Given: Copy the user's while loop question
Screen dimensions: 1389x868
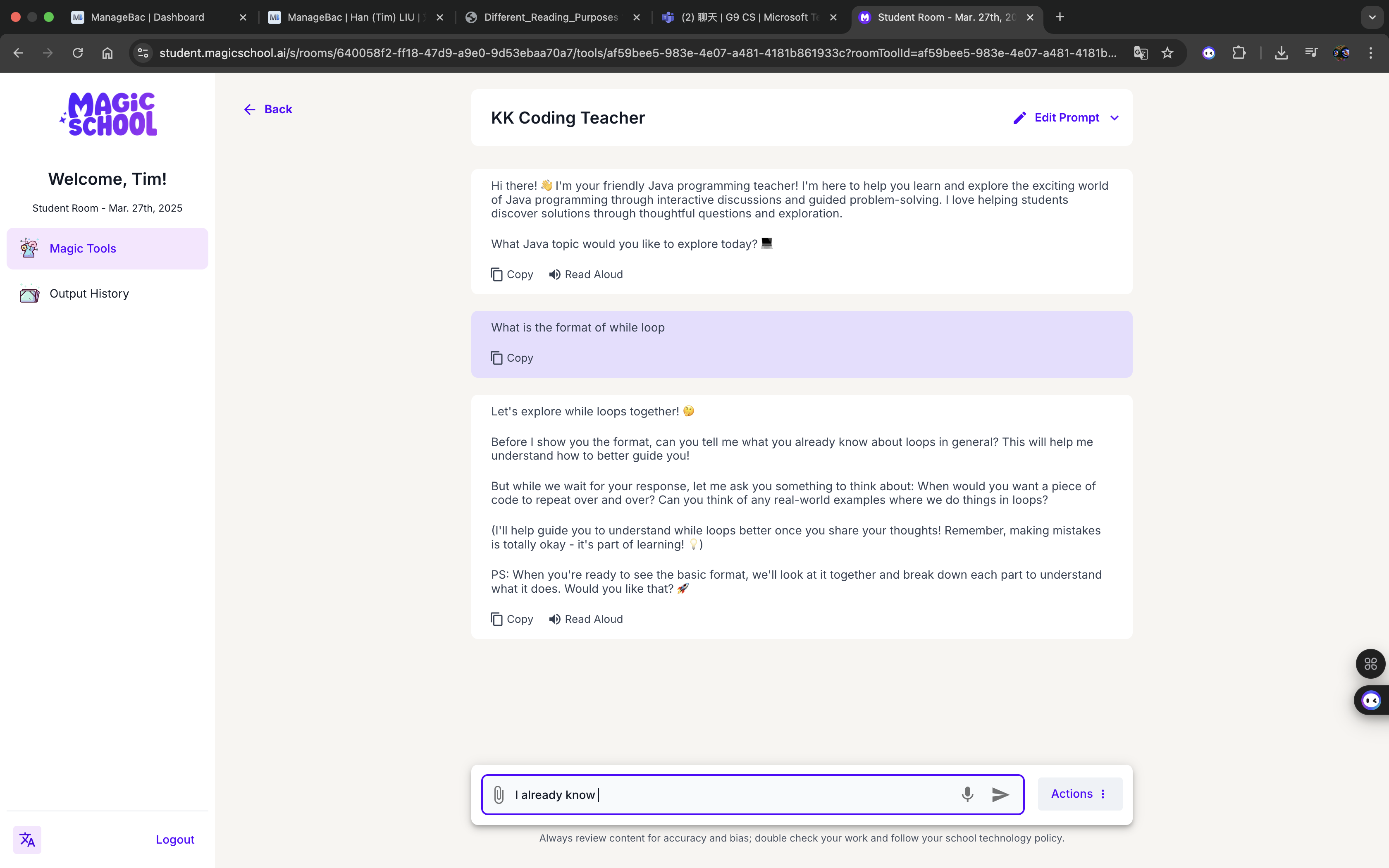Looking at the screenshot, I should [x=512, y=358].
